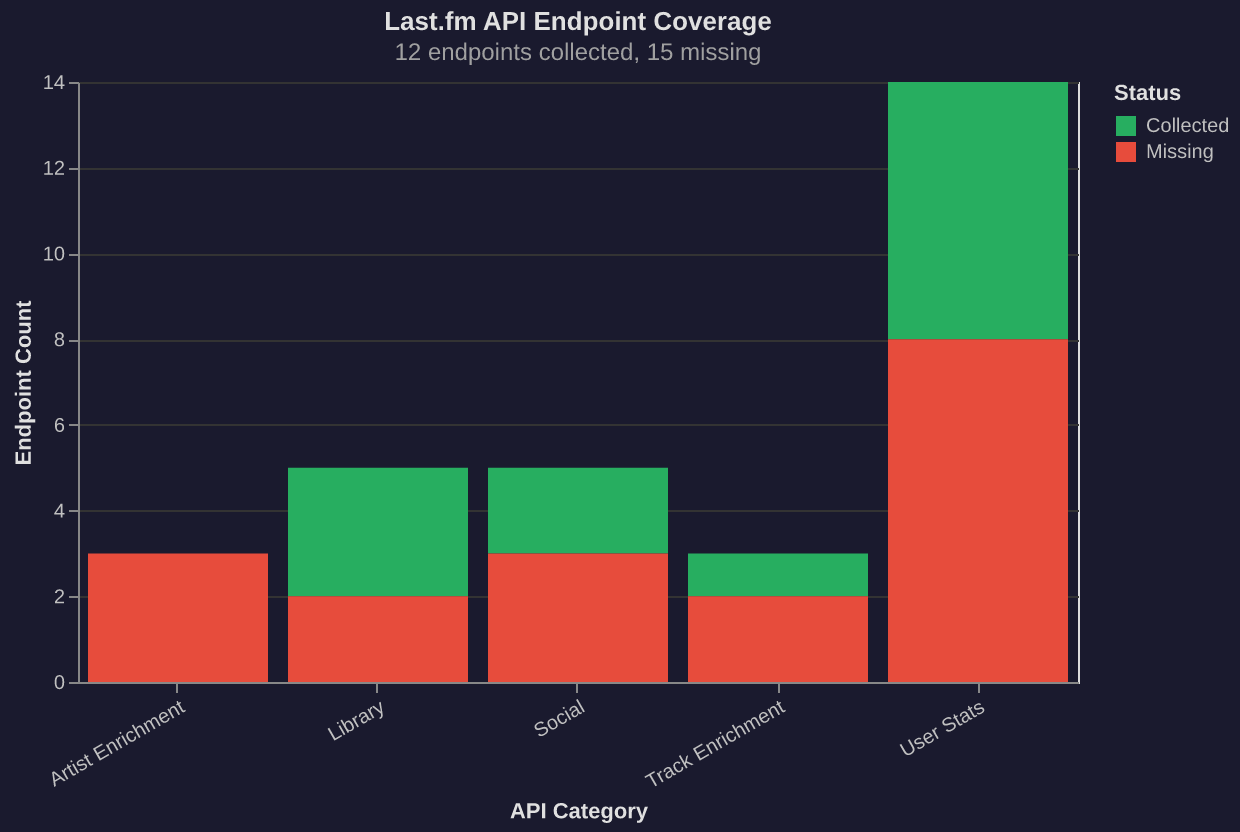1240x832 pixels.
Task: Click the green Collected legend swatch
Action: 1125,125
